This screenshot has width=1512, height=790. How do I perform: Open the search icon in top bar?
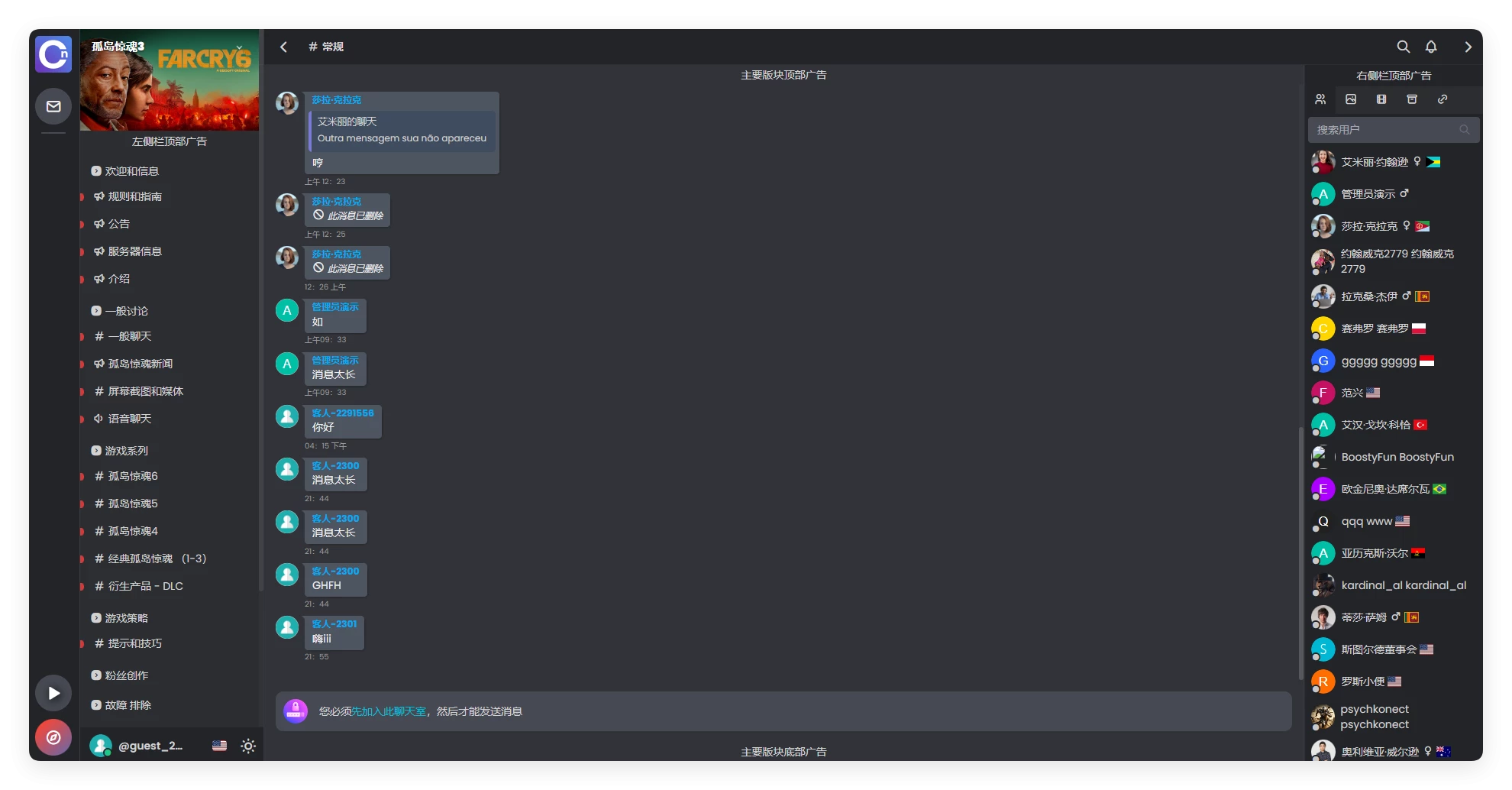(x=1403, y=47)
